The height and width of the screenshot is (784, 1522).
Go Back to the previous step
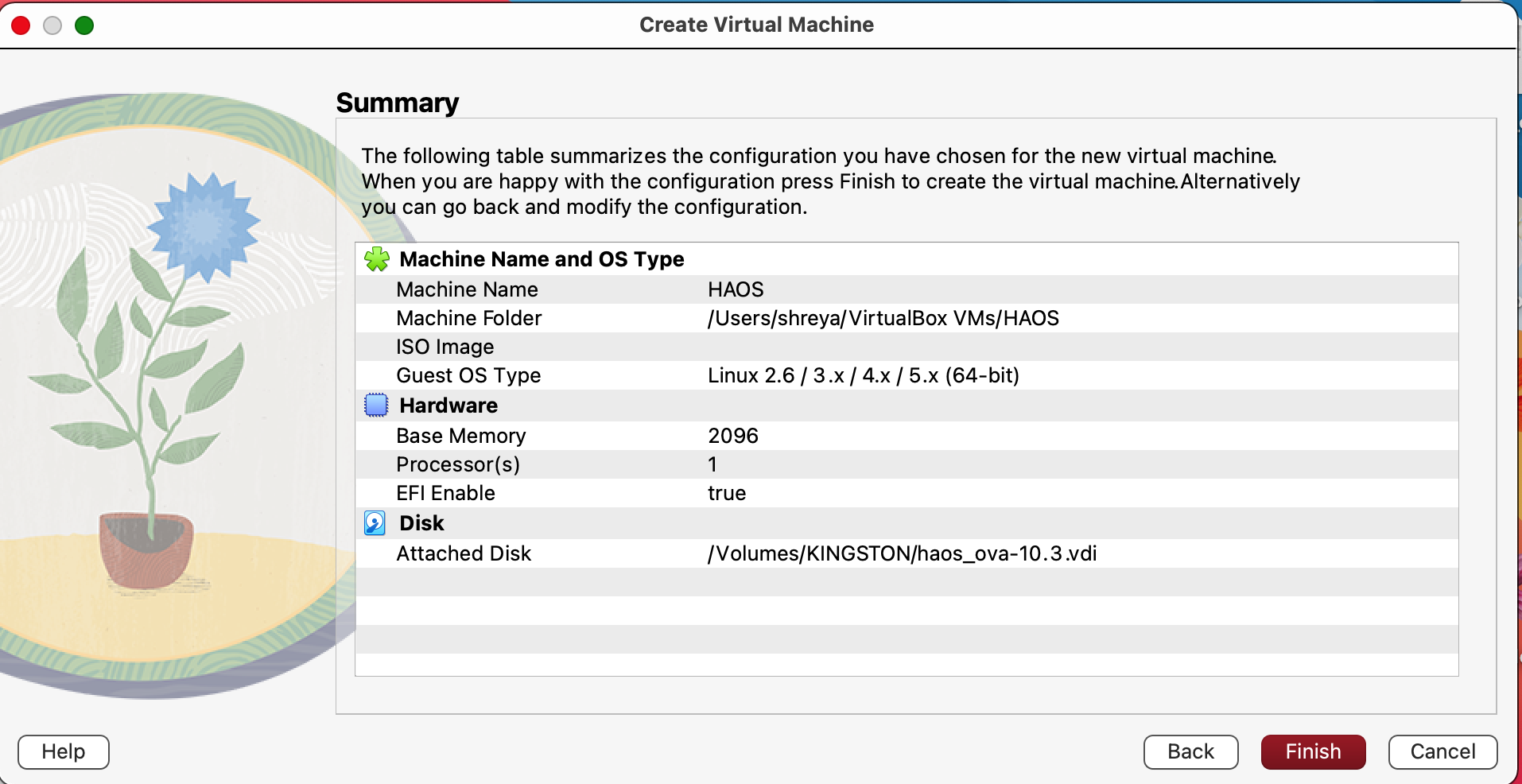1190,751
